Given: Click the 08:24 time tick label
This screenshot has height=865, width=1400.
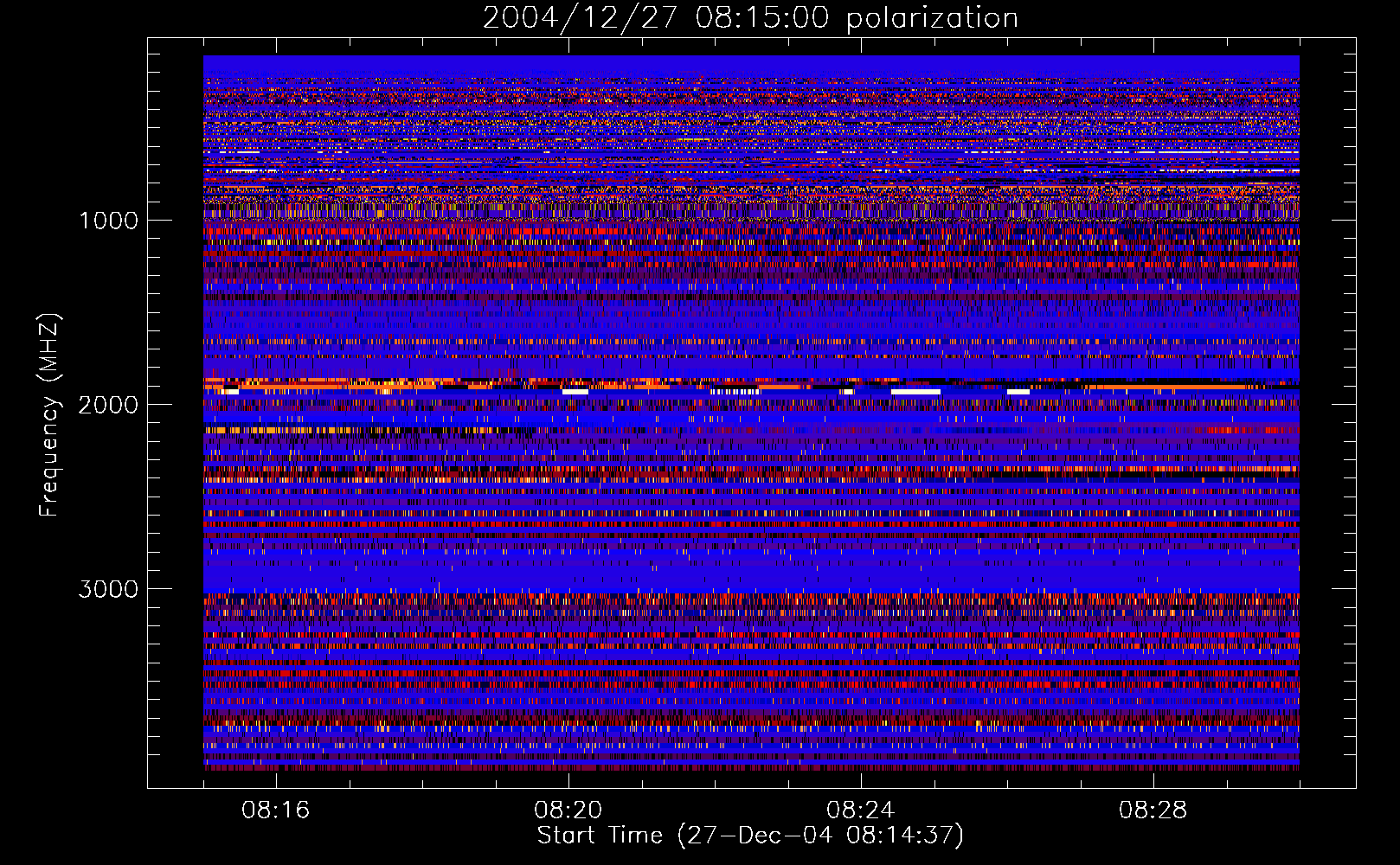Looking at the screenshot, I should 861,811.
